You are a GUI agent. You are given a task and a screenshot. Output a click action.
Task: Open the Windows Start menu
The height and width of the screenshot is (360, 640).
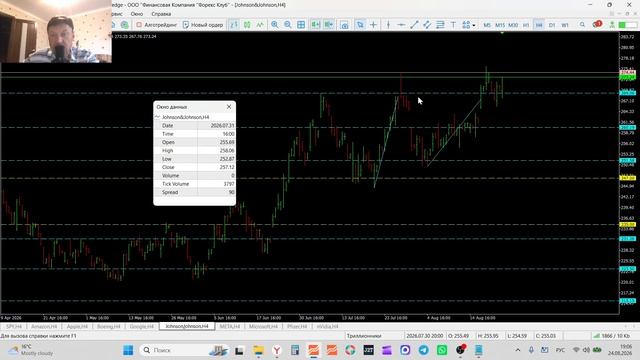(x=128, y=350)
